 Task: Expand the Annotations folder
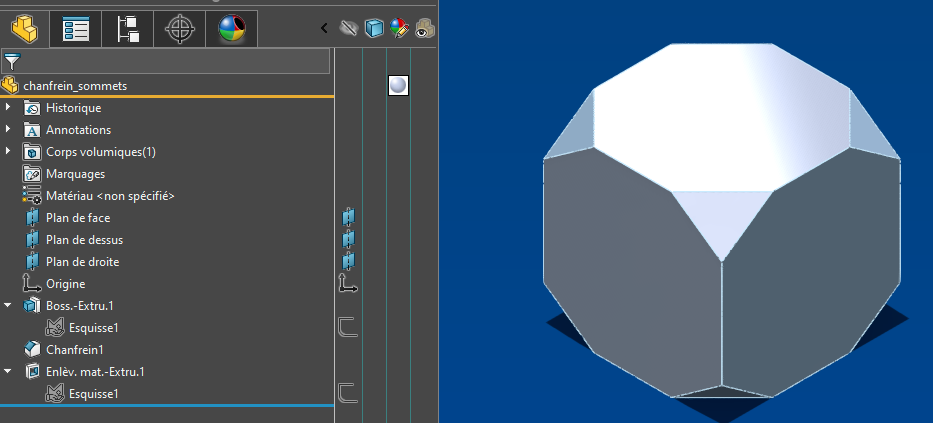[8, 130]
